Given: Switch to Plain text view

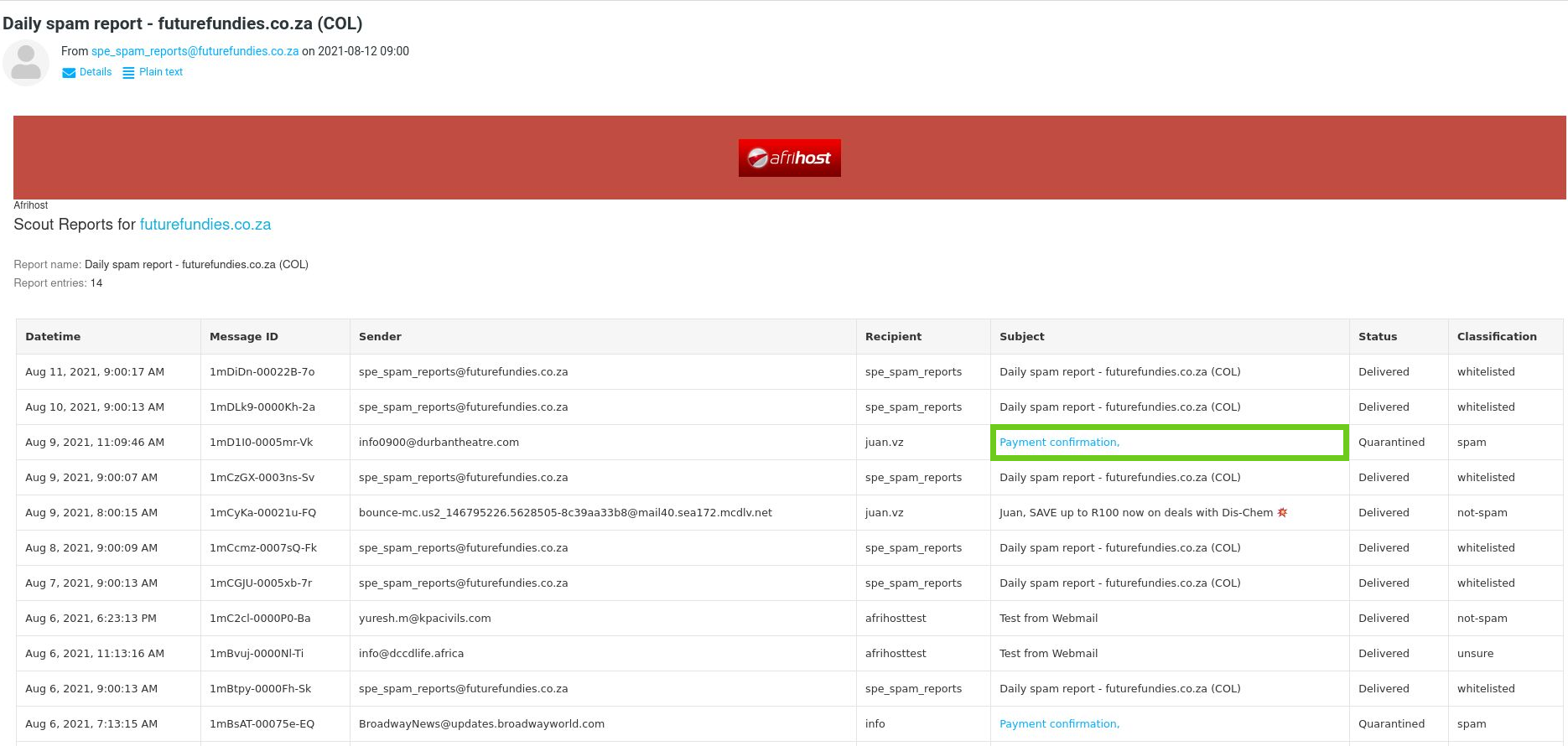Looking at the screenshot, I should [x=160, y=72].
